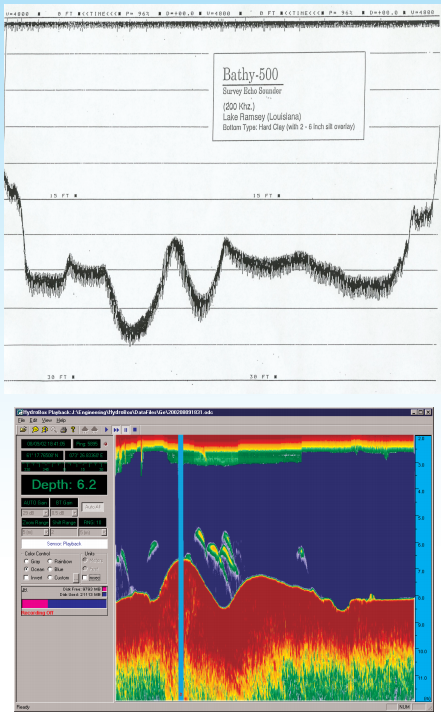This screenshot has height=719, width=441.
Task: Click the second gray boat toolbar icon
Action: point(94,430)
